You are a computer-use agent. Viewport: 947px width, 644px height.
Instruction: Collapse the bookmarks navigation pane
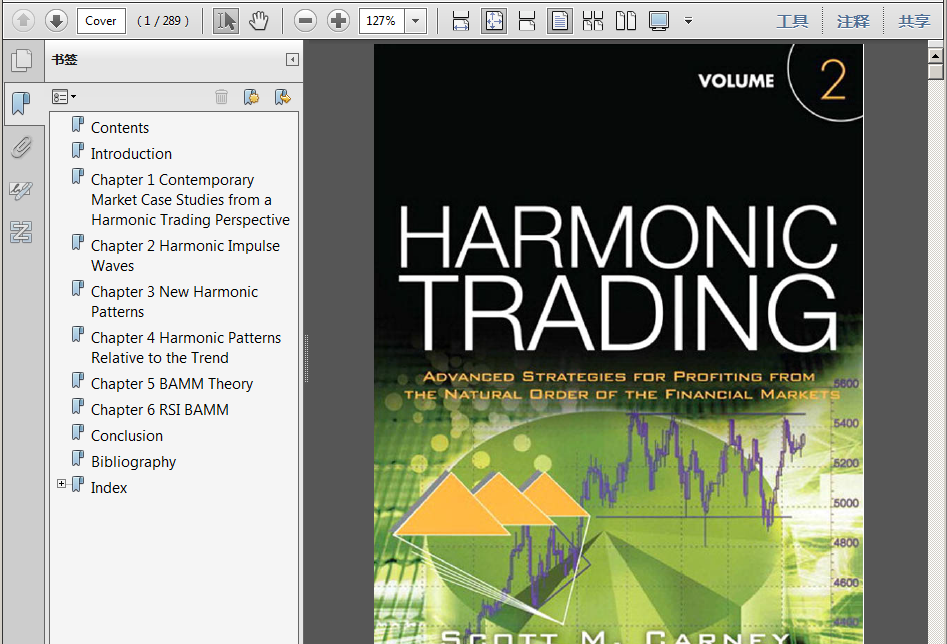click(292, 59)
